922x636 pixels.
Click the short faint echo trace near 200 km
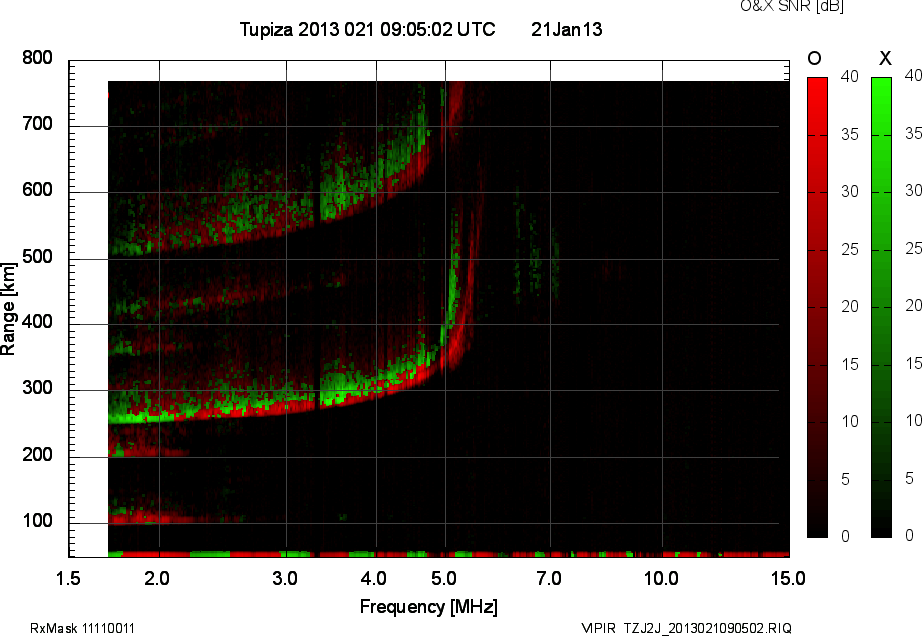(149, 451)
